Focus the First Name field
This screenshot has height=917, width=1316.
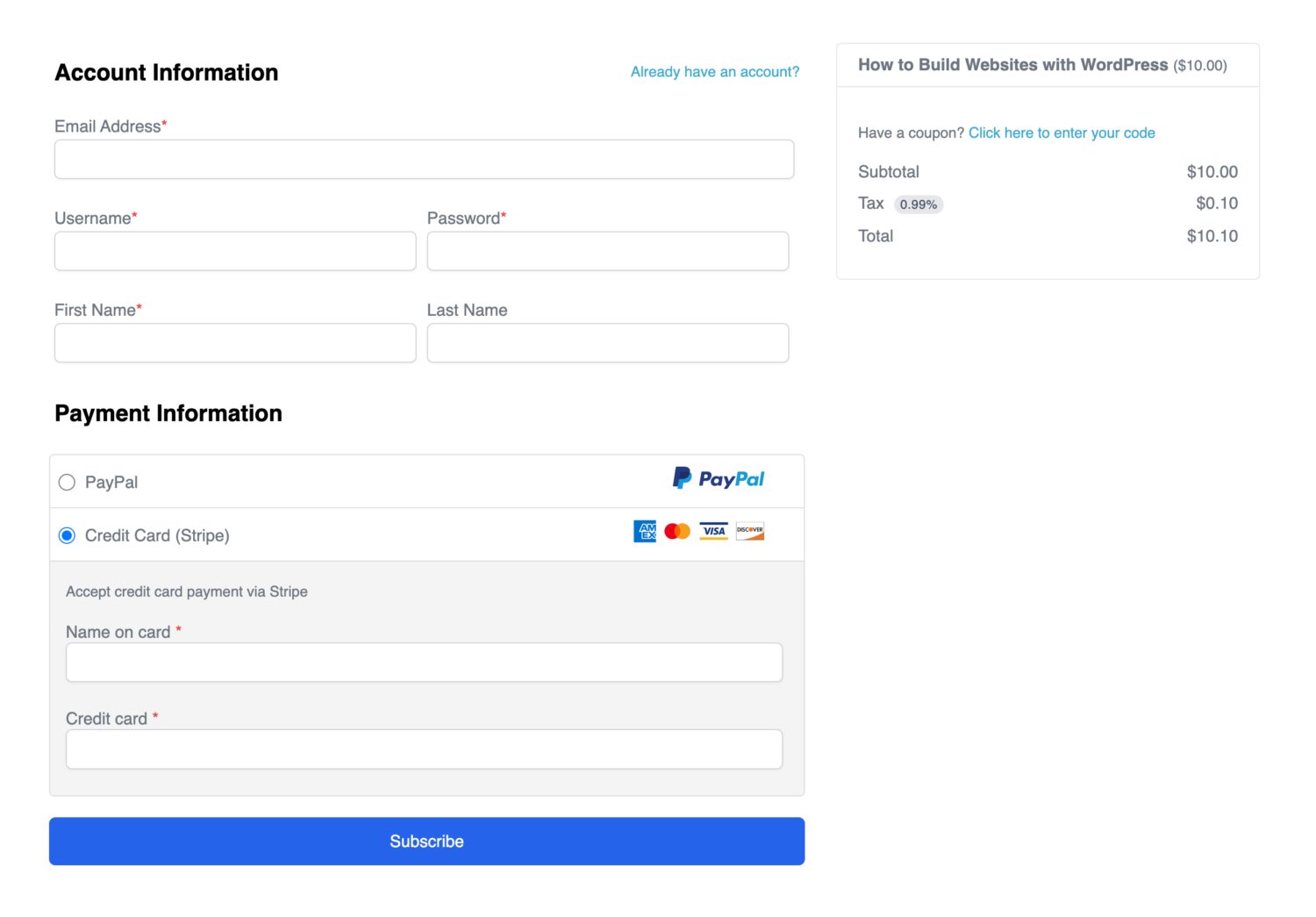click(x=235, y=343)
